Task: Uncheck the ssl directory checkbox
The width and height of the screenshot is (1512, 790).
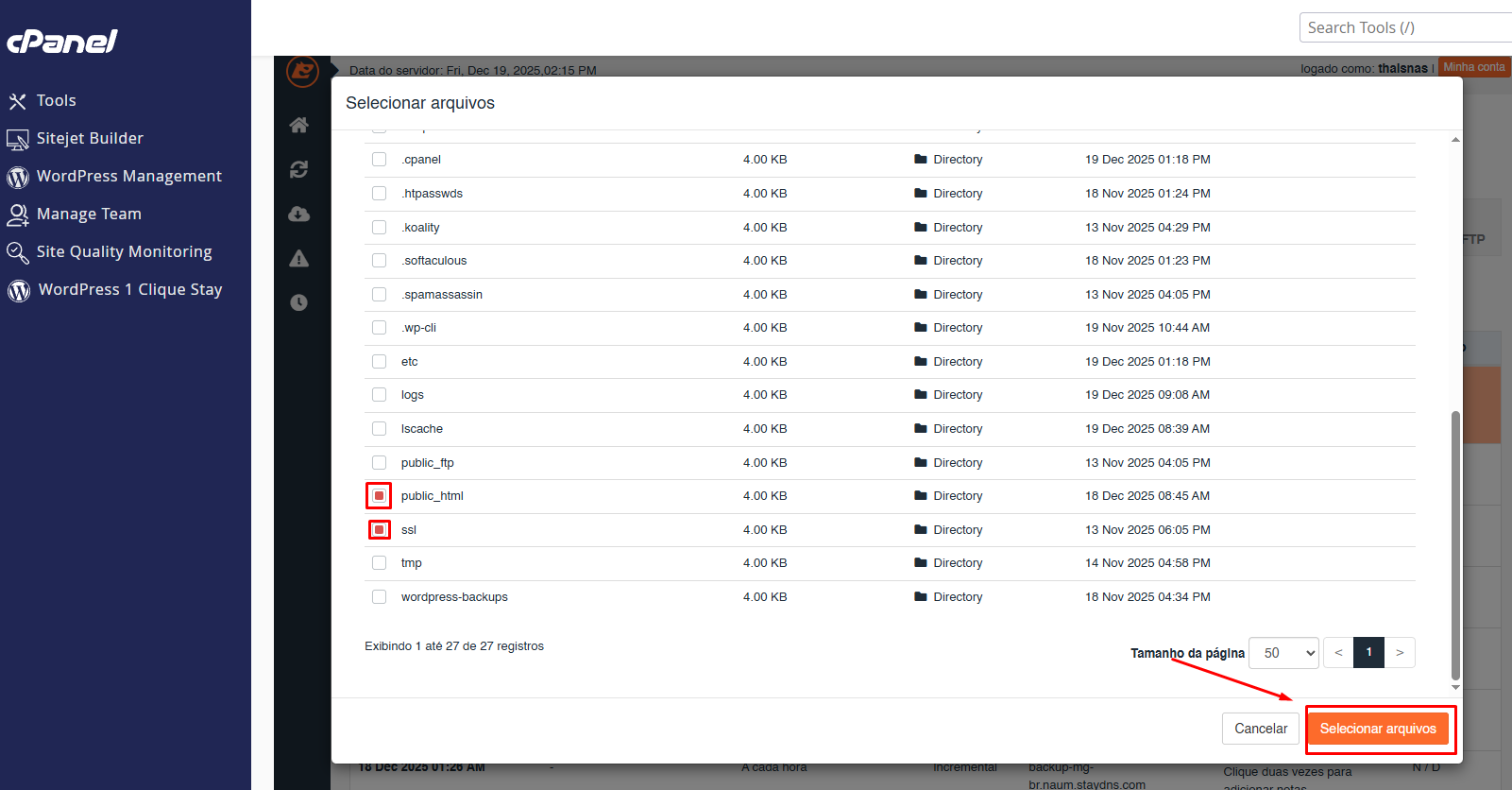Action: pyautogui.click(x=379, y=530)
